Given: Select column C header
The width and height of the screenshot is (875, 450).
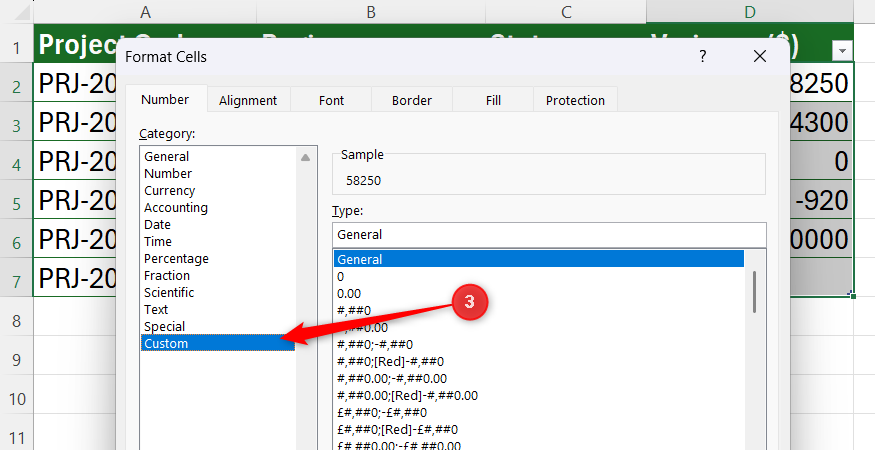Looking at the screenshot, I should click(x=566, y=12).
